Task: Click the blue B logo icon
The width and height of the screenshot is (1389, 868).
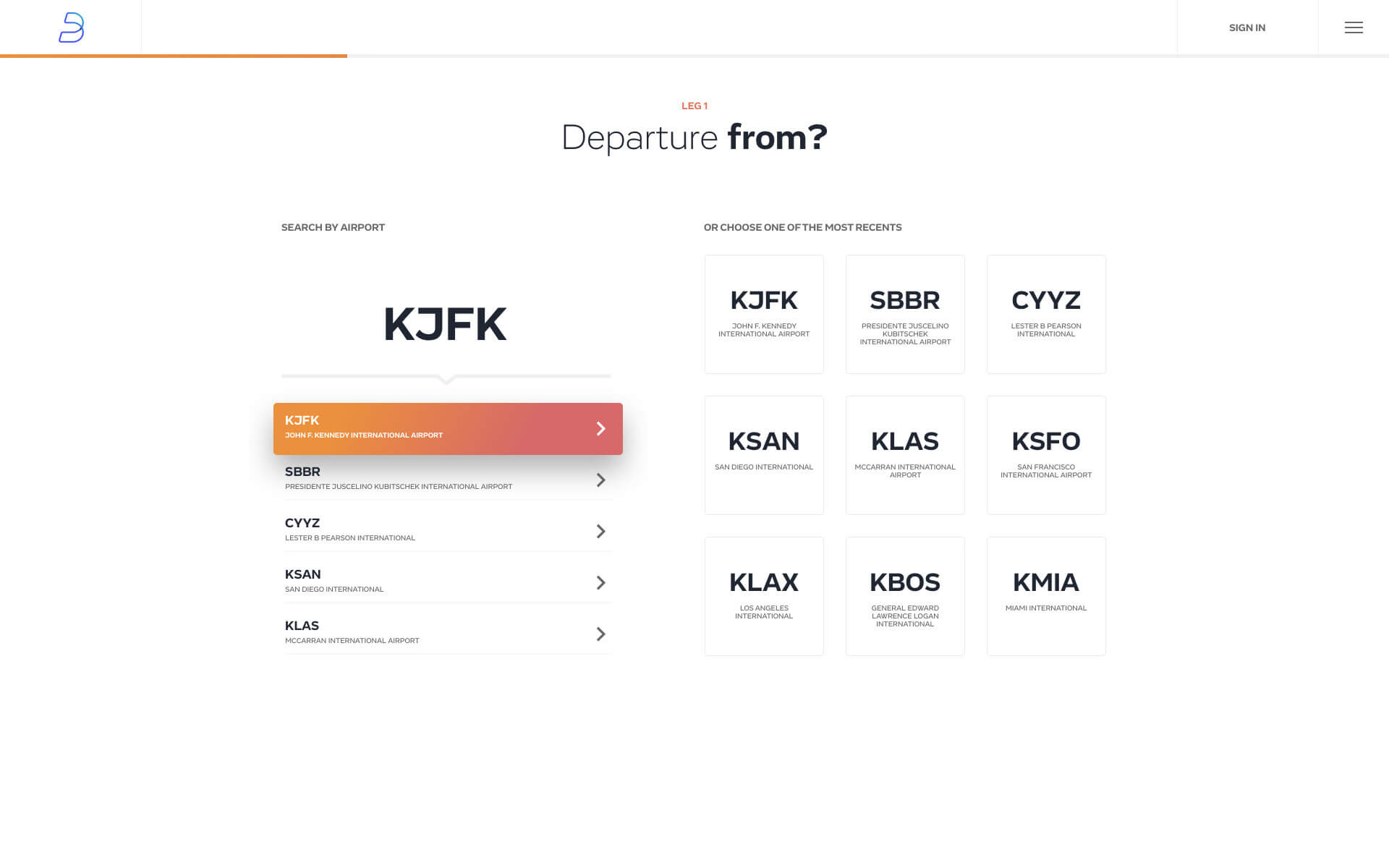Action: (x=71, y=27)
